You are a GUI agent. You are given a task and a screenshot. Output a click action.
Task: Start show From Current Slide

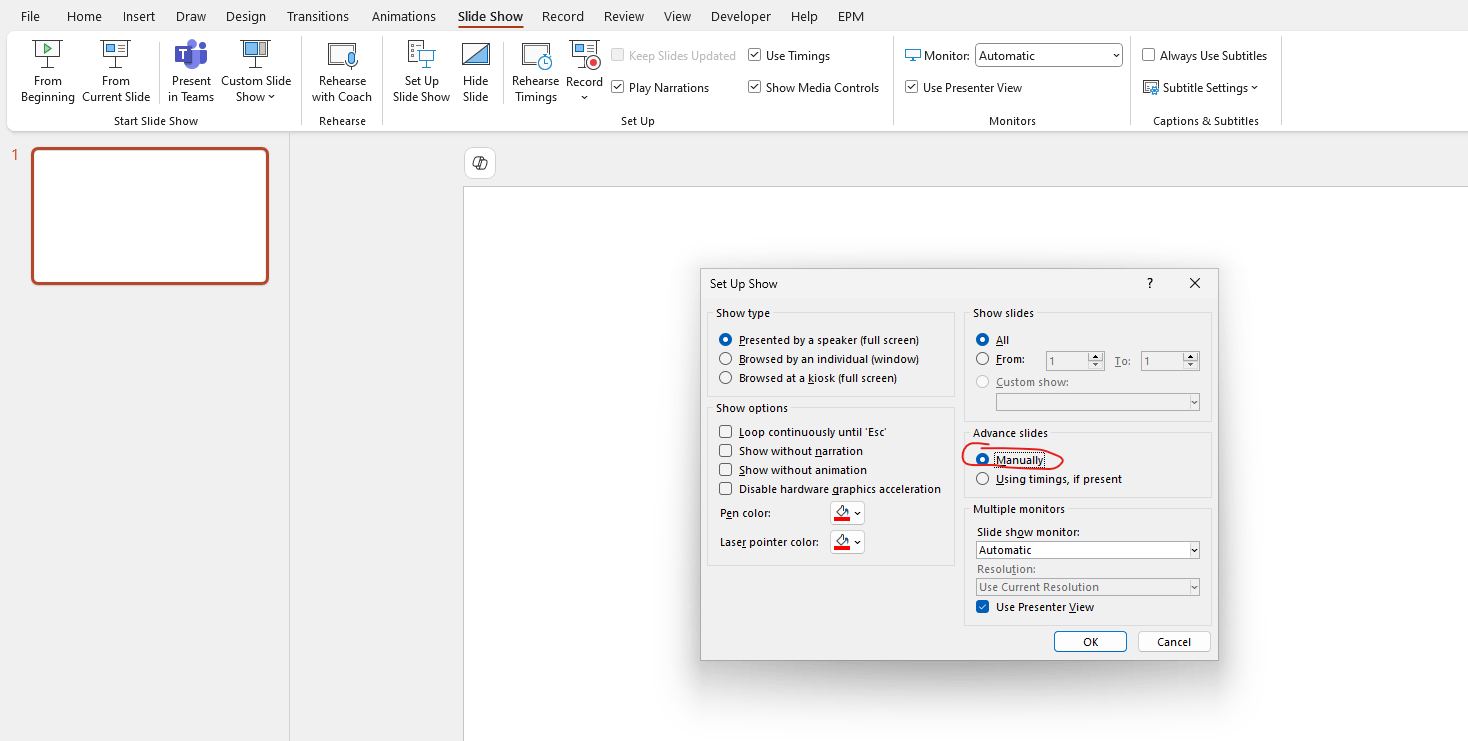click(116, 72)
